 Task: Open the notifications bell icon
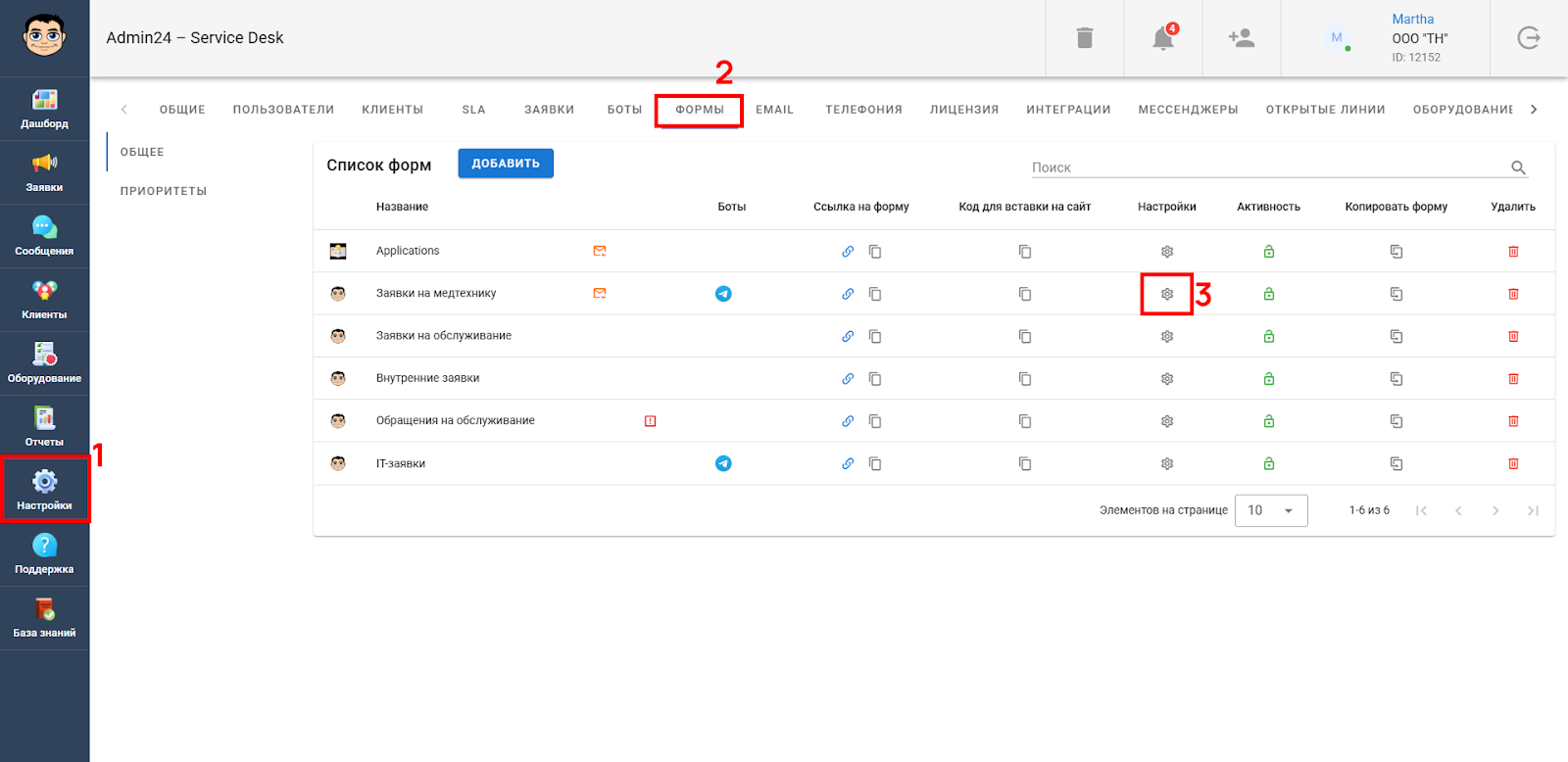1162,38
